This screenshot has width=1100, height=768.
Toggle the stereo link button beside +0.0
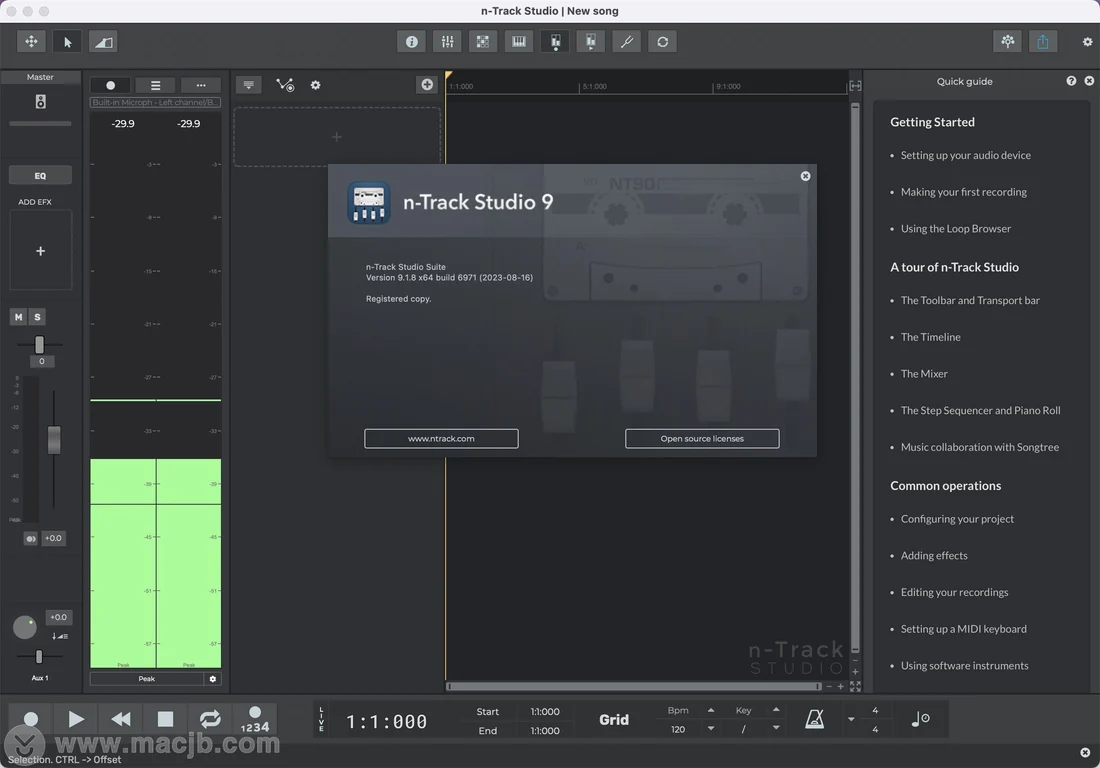(x=30, y=539)
